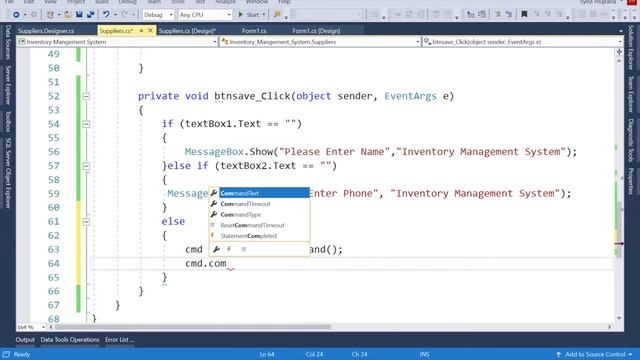This screenshot has width=640, height=360.
Task: Open the document tabs overflow dropdown arrow
Action: 620,31
